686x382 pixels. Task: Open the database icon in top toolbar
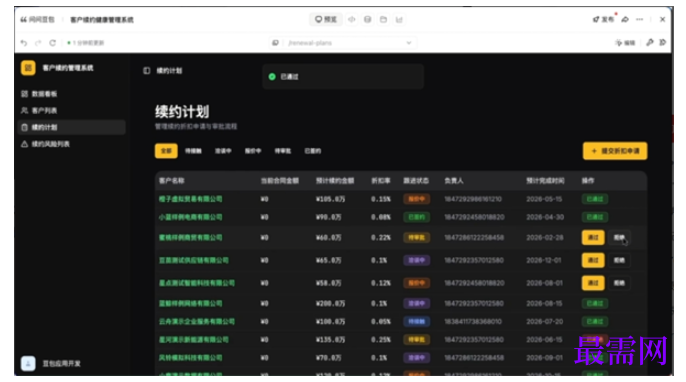368,19
